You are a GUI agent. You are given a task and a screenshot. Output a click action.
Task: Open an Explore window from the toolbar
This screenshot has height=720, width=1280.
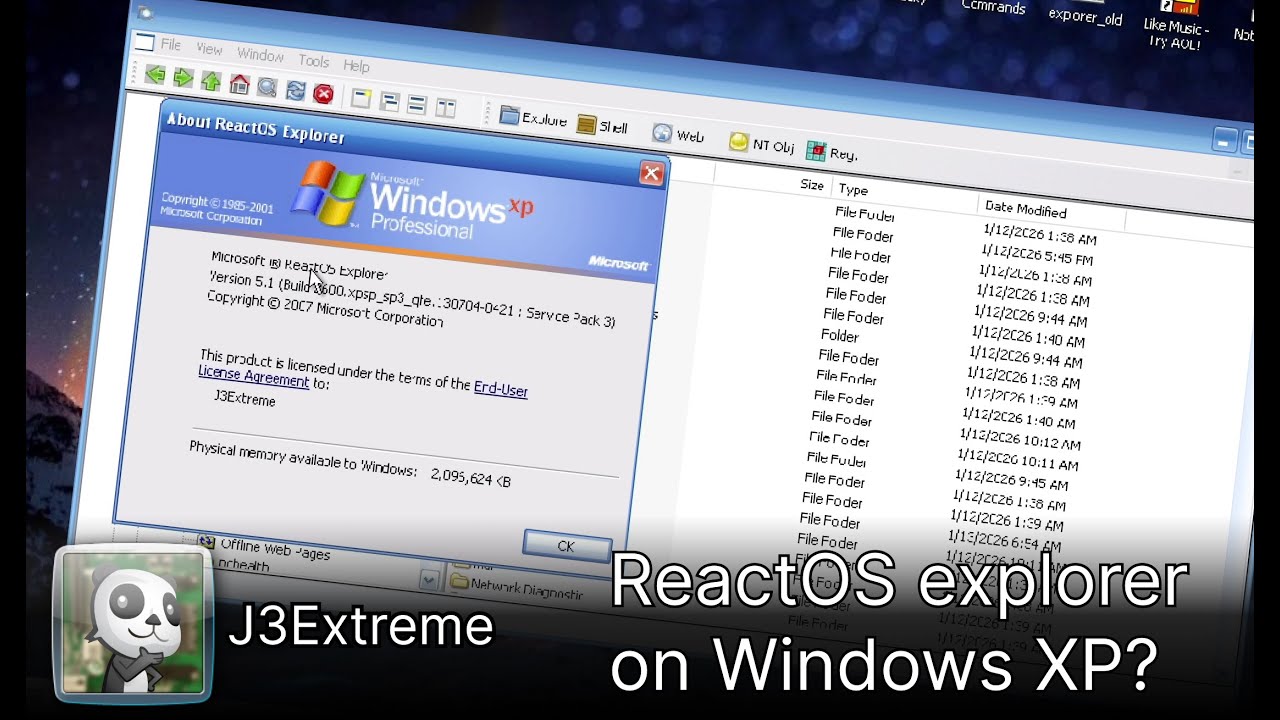pos(533,118)
